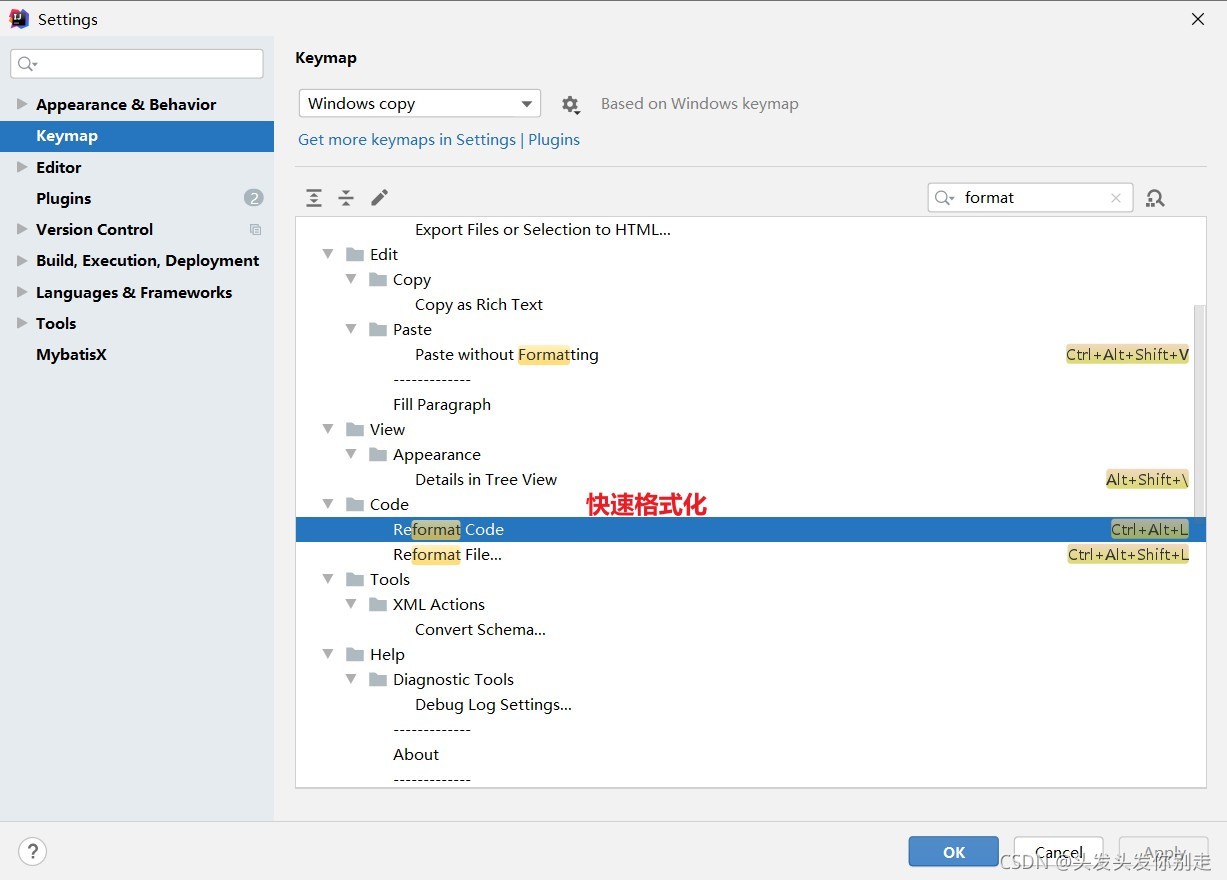Viewport: 1227px width, 880px height.
Task: Select Details in Tree View action
Action: [x=751, y=479]
